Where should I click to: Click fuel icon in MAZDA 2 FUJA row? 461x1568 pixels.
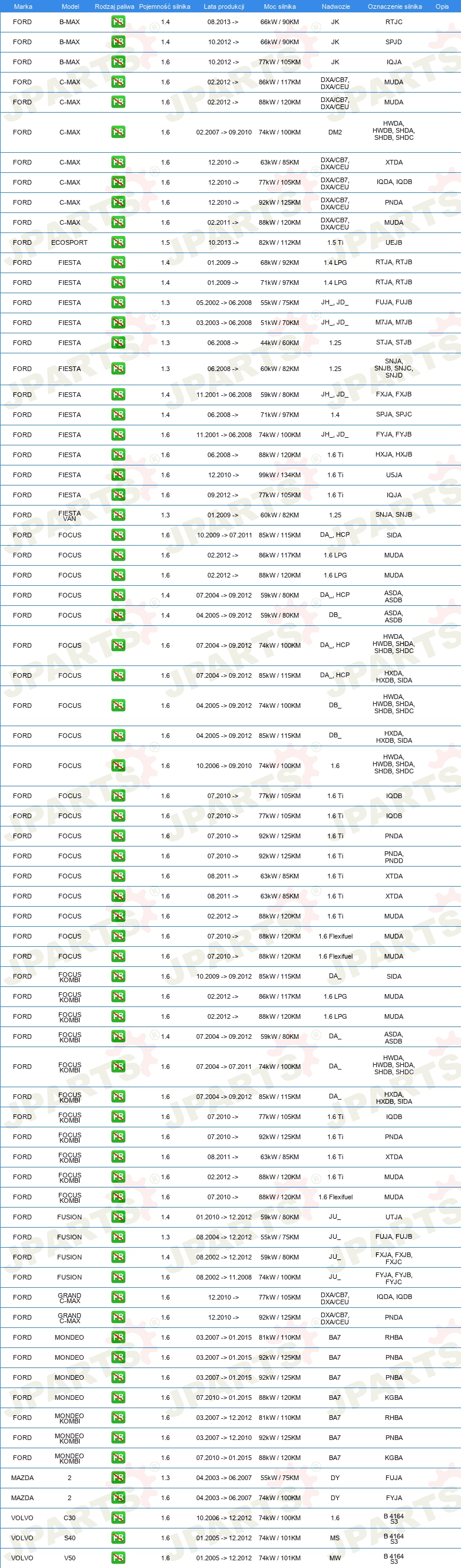(x=118, y=1478)
